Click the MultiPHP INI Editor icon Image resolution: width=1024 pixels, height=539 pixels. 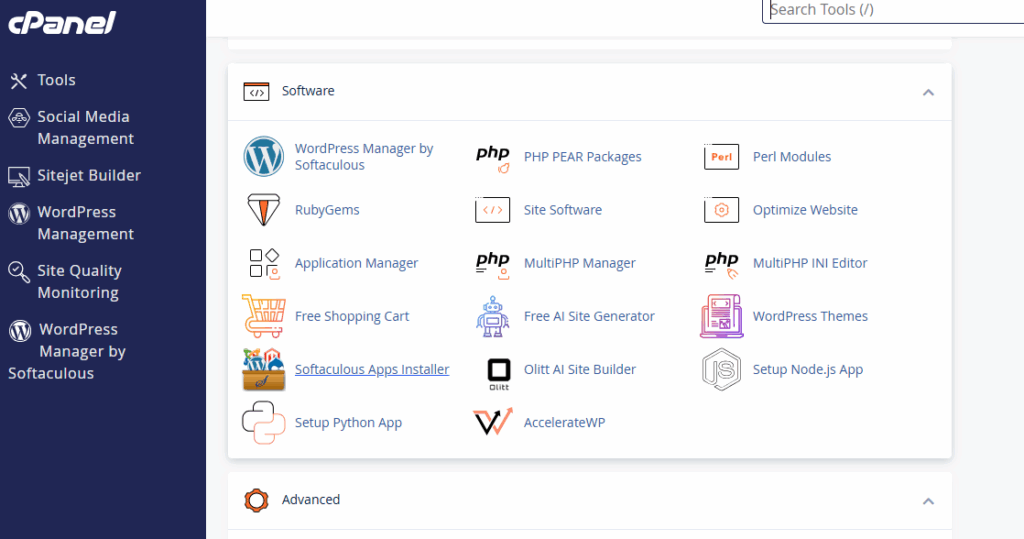(x=722, y=264)
